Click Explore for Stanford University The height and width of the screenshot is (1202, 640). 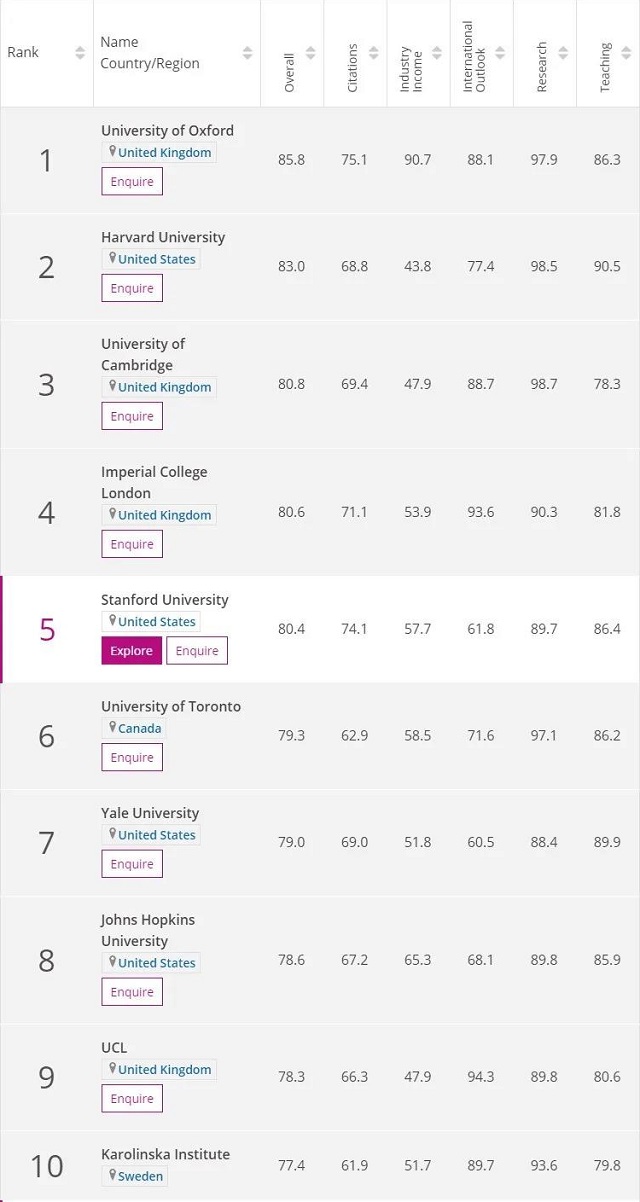(x=131, y=650)
